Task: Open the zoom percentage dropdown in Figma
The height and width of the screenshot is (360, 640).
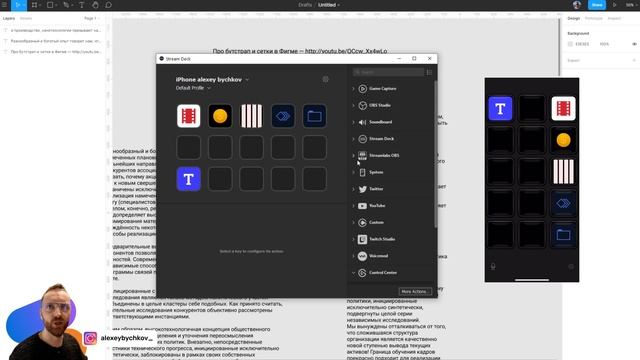Action: coord(631,5)
